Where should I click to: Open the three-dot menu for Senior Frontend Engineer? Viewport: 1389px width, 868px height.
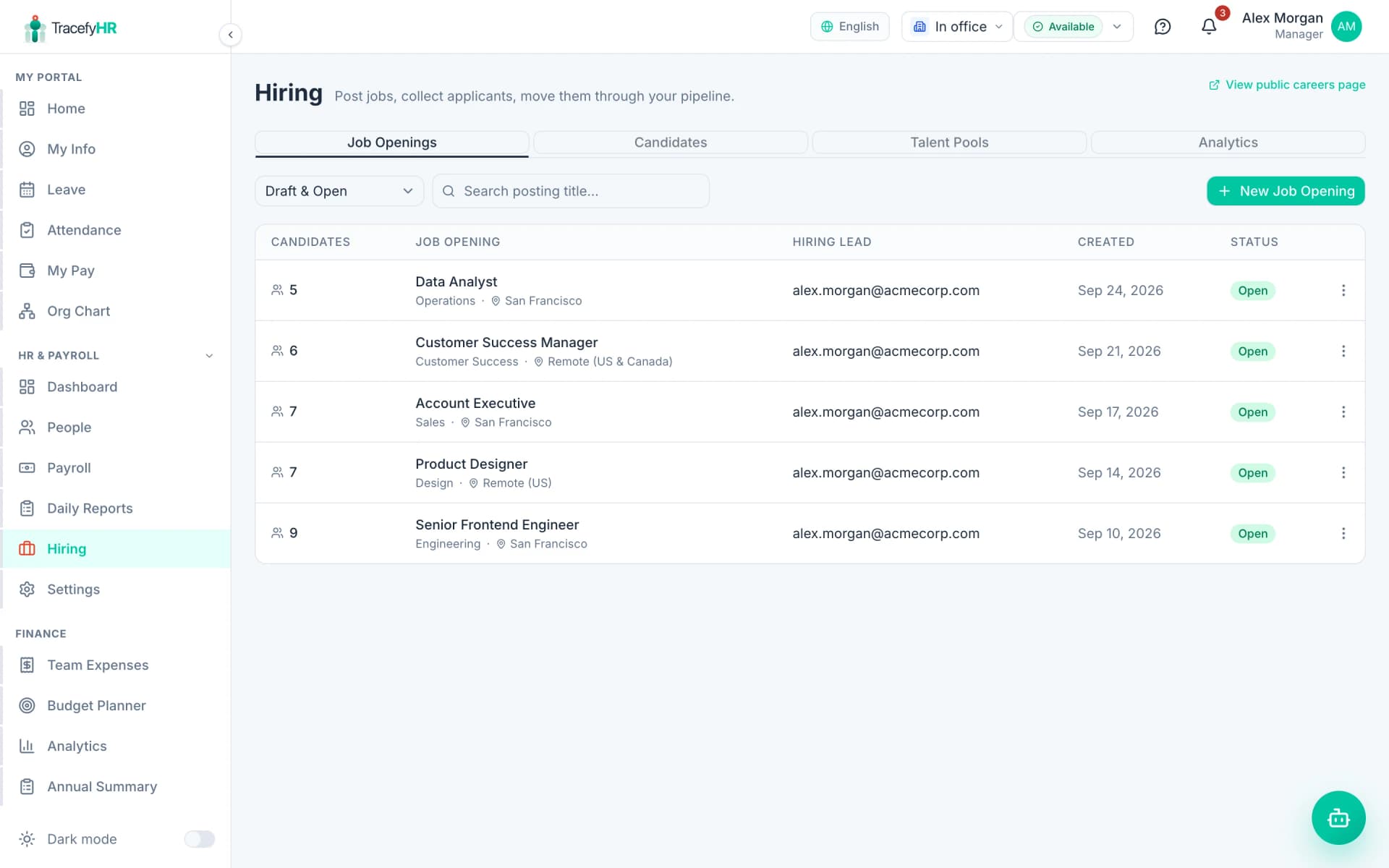tap(1343, 533)
